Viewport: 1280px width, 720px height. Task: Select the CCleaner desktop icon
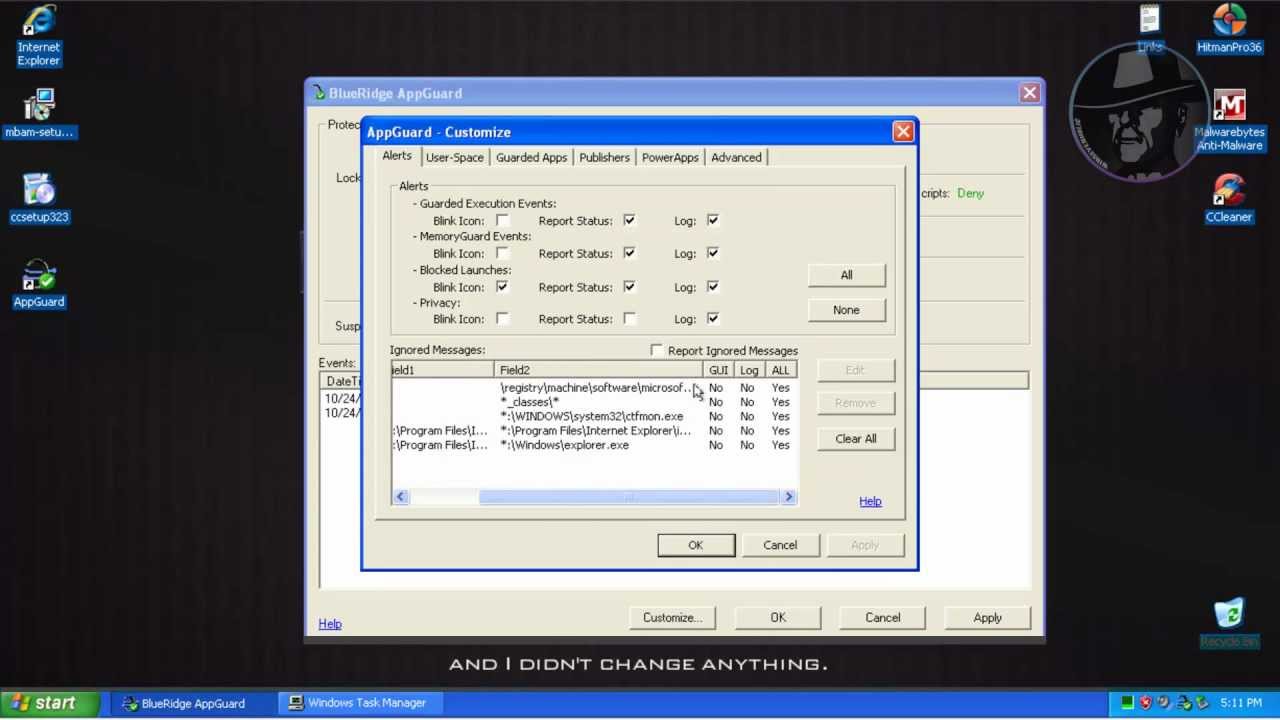(x=1229, y=198)
